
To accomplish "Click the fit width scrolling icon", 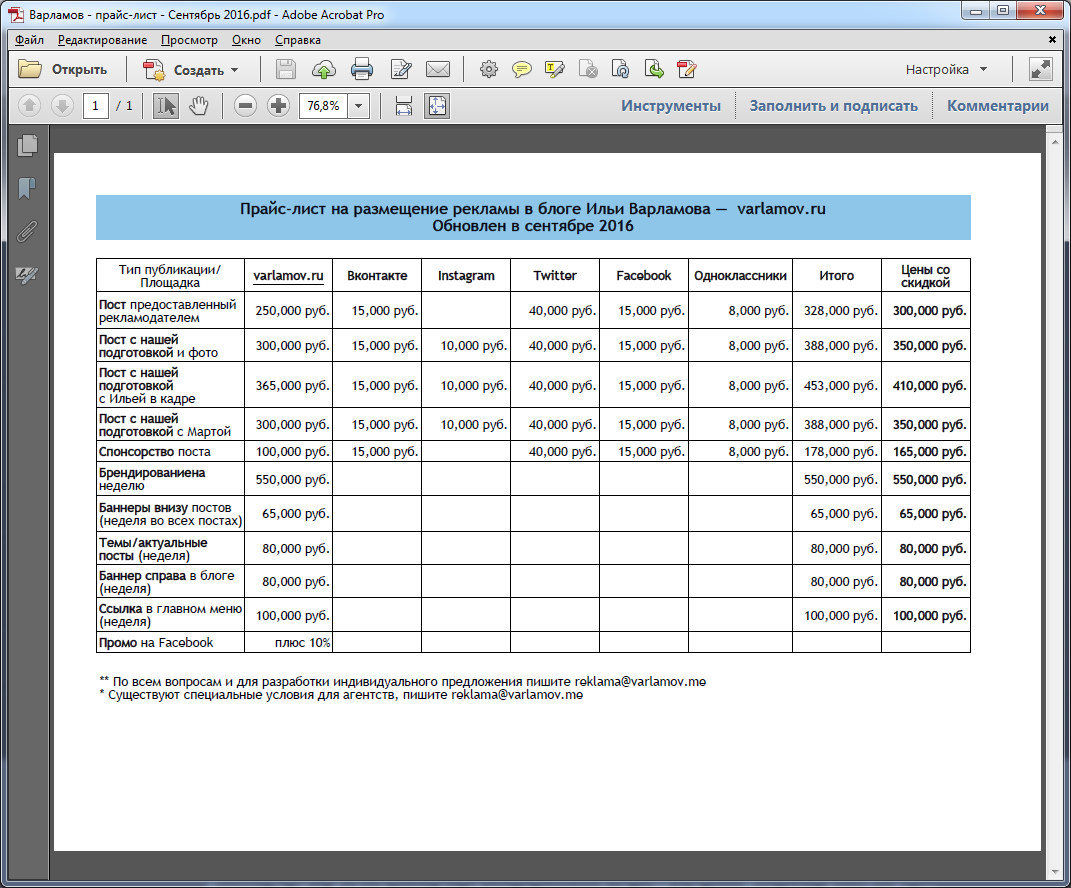I will 404,106.
